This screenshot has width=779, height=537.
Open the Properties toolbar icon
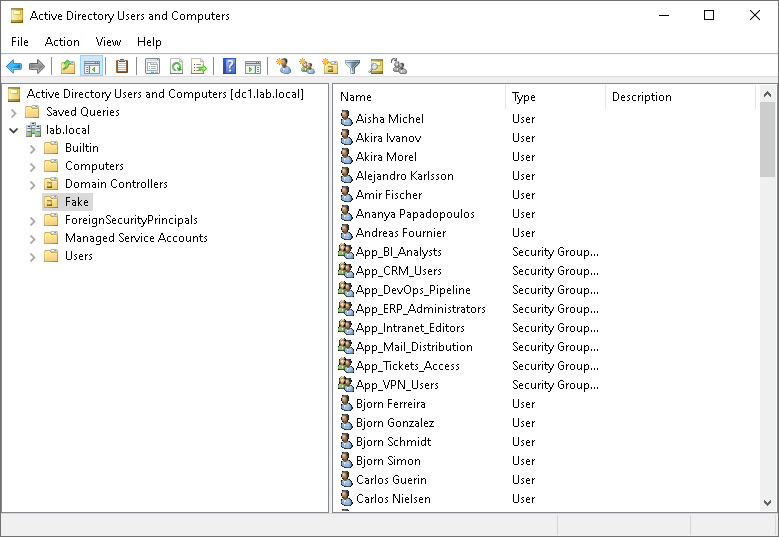point(152,66)
